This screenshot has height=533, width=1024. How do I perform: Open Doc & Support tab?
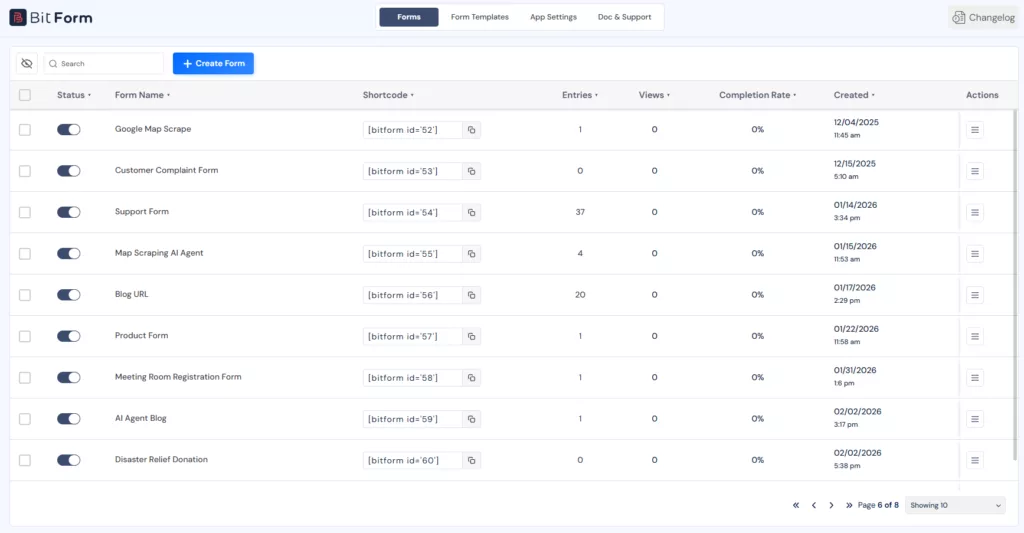[x=624, y=17]
